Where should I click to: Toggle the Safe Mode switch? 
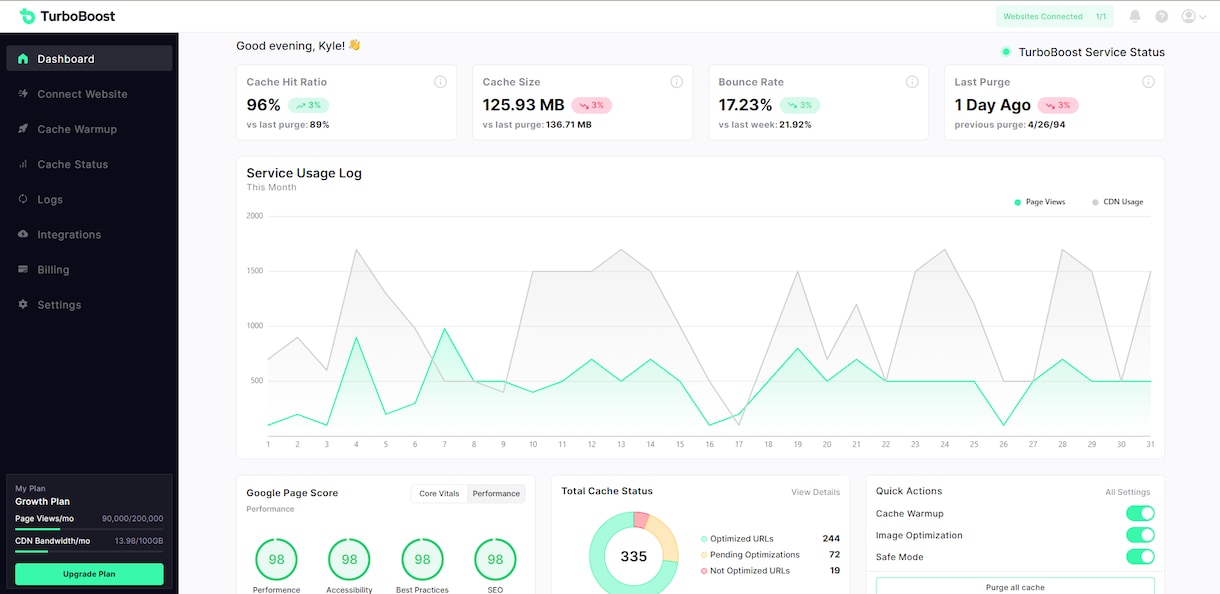coord(1140,557)
